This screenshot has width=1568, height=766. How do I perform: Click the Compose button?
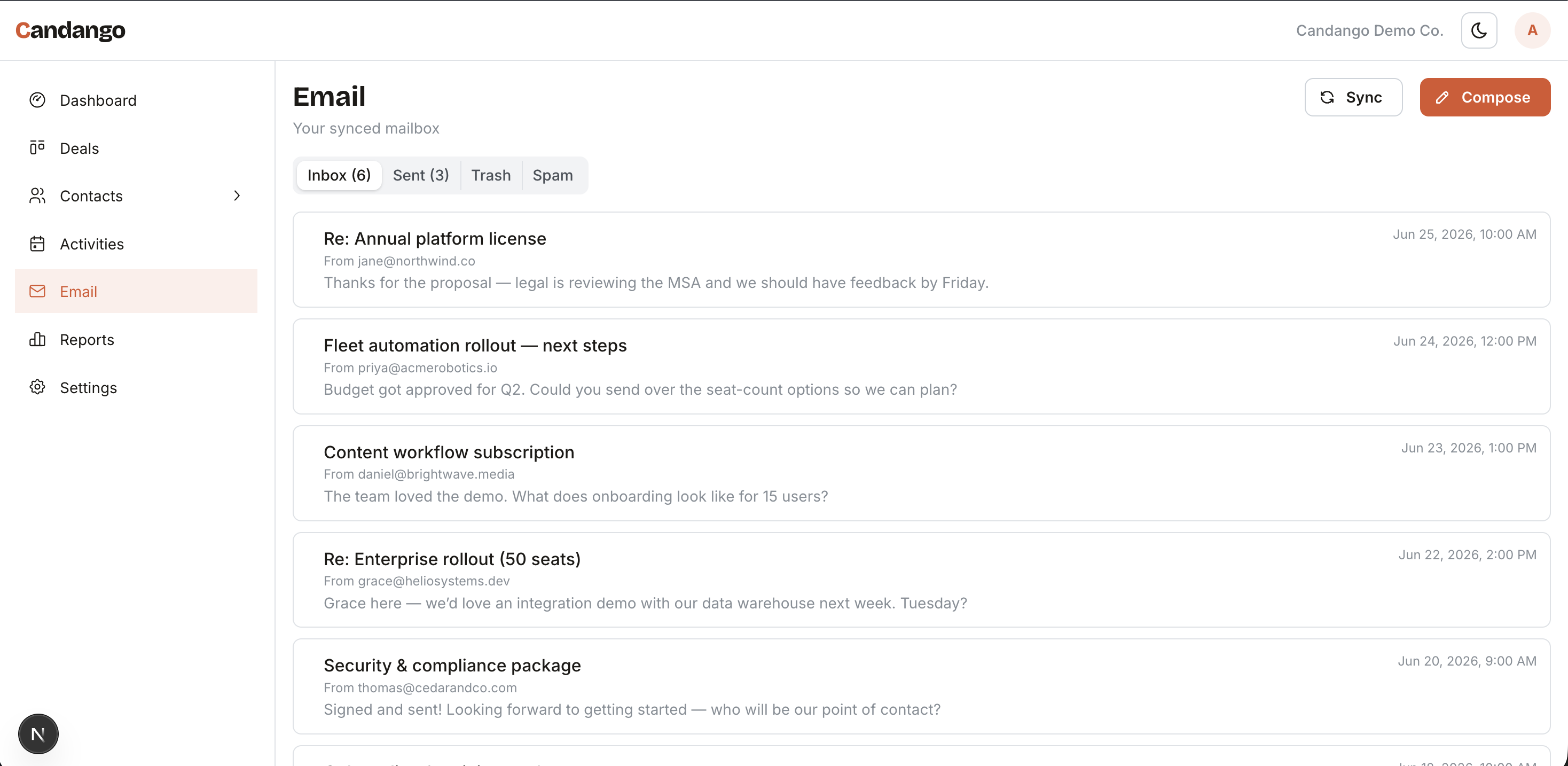click(1485, 97)
